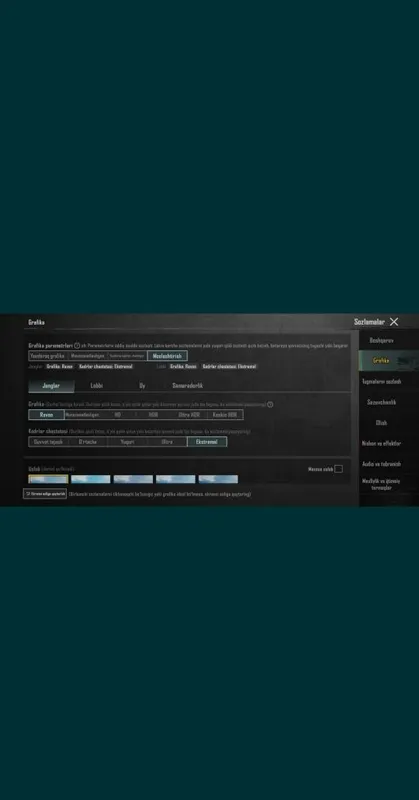The height and width of the screenshot is (800, 419).
Task: Switch to the Uy tab
Action: pos(142,386)
